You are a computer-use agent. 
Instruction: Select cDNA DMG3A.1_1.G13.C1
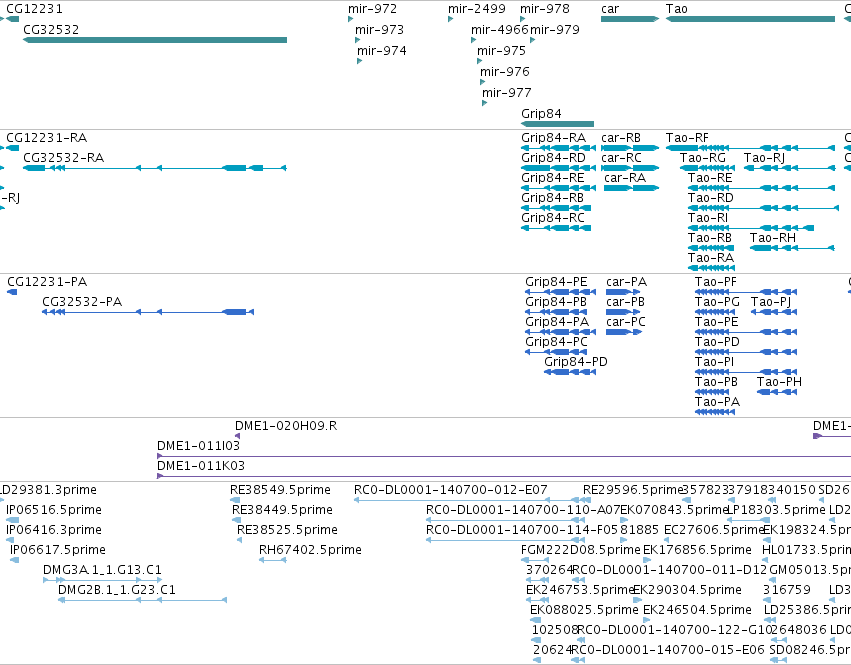tap(103, 580)
